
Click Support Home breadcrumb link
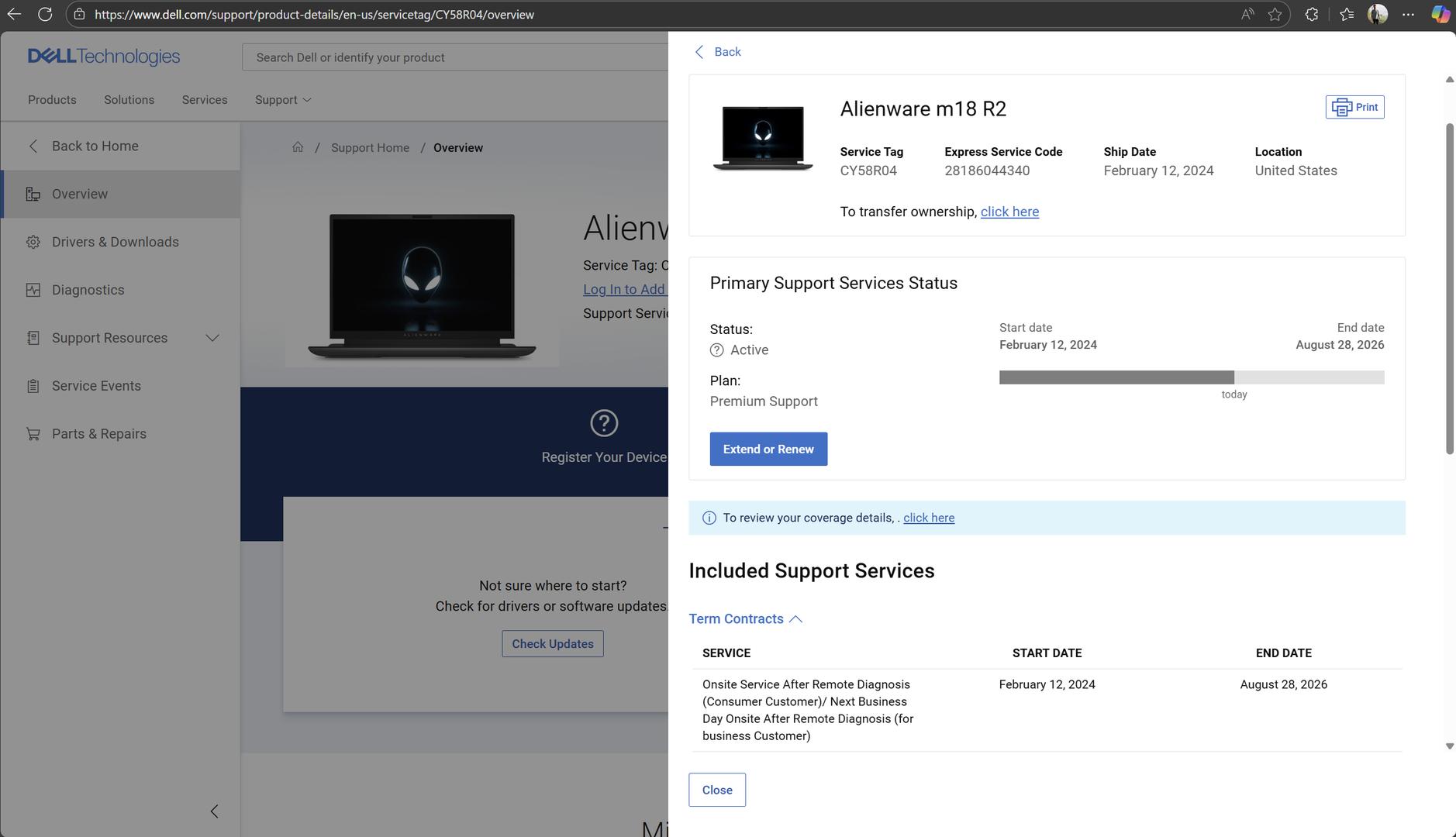(x=370, y=147)
